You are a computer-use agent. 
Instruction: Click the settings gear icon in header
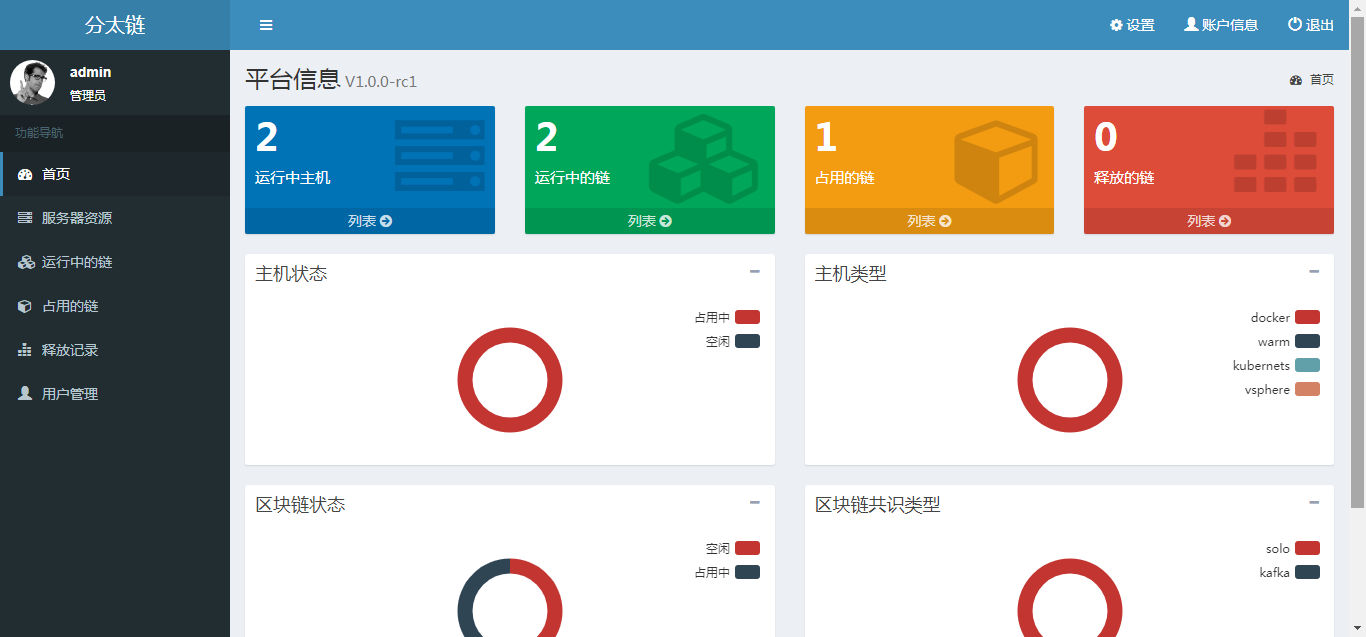(1116, 25)
